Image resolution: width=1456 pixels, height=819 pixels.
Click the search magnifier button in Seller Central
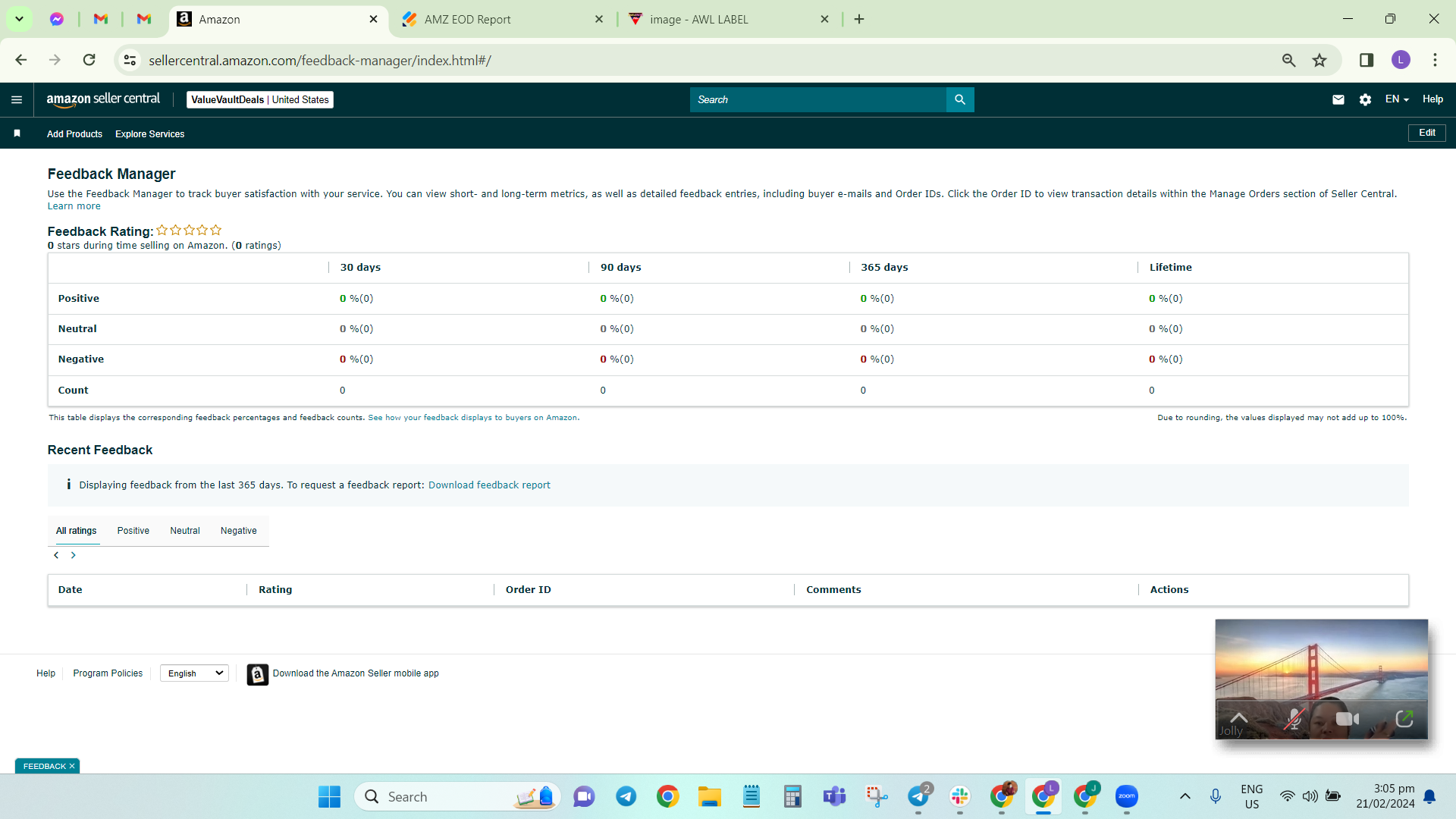point(960,99)
